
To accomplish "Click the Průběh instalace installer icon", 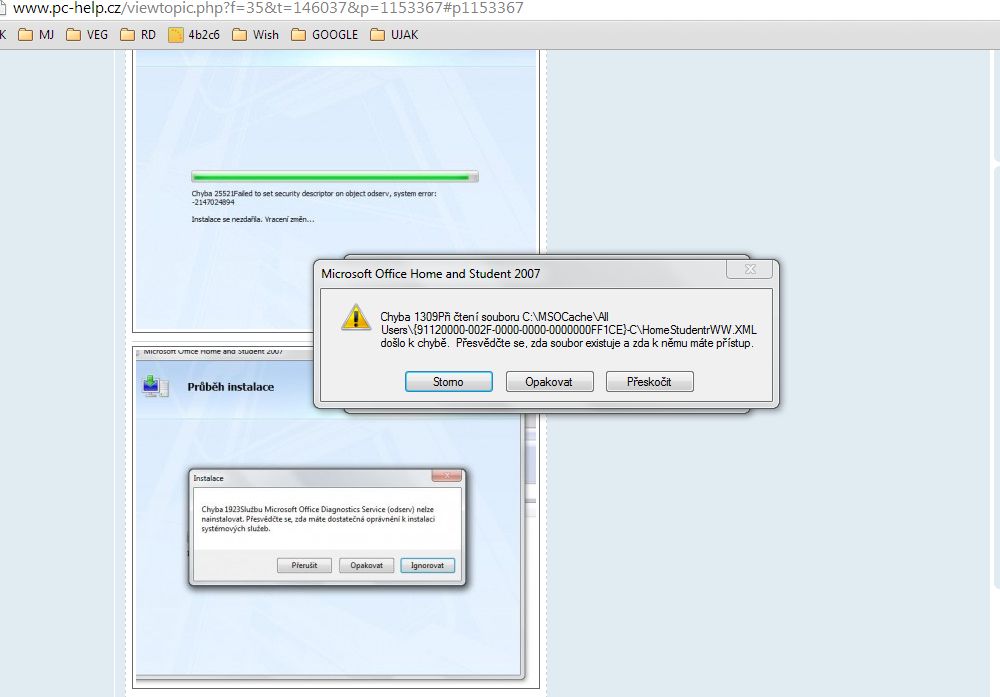I will [156, 386].
